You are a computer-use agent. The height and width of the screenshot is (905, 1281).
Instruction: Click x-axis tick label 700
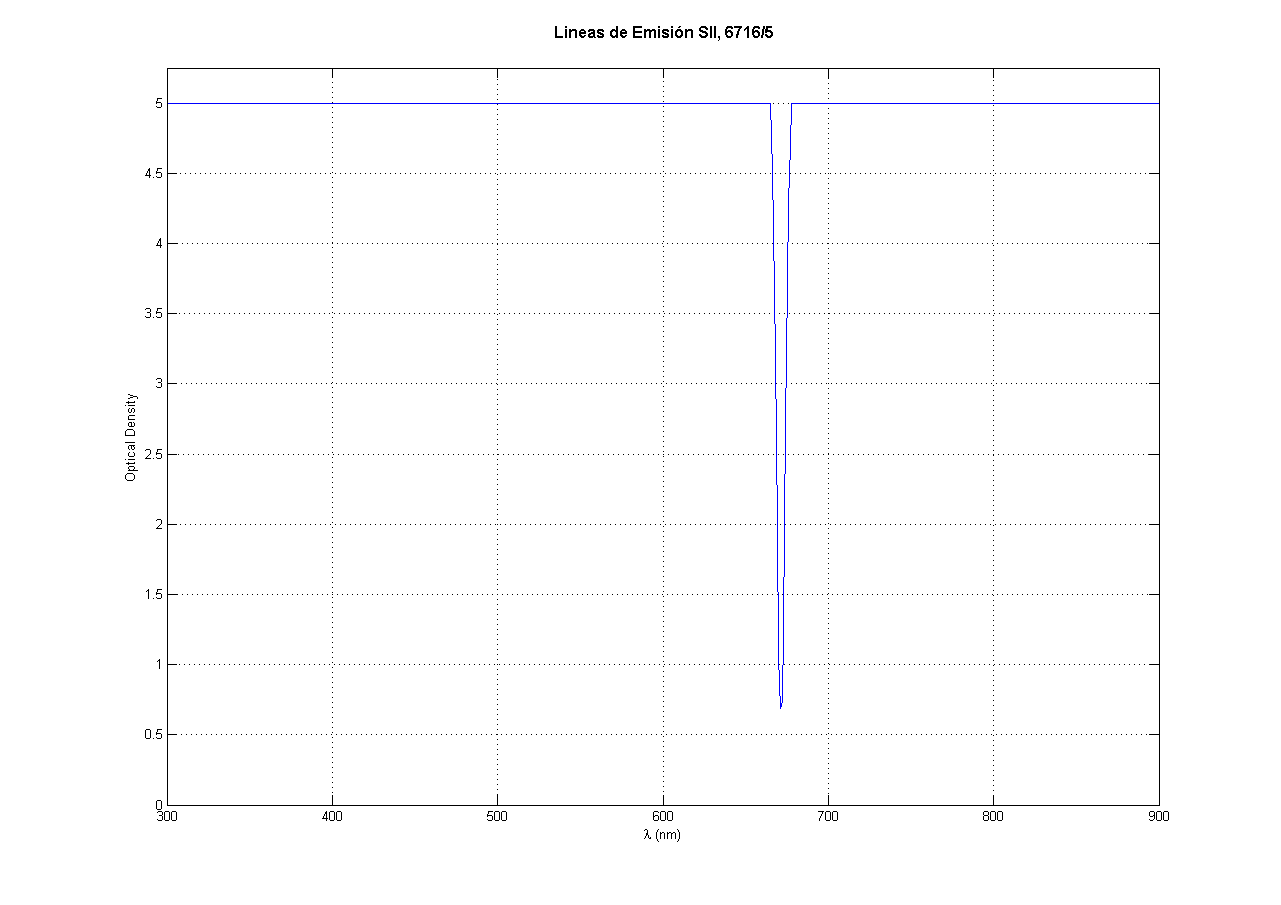point(828,817)
